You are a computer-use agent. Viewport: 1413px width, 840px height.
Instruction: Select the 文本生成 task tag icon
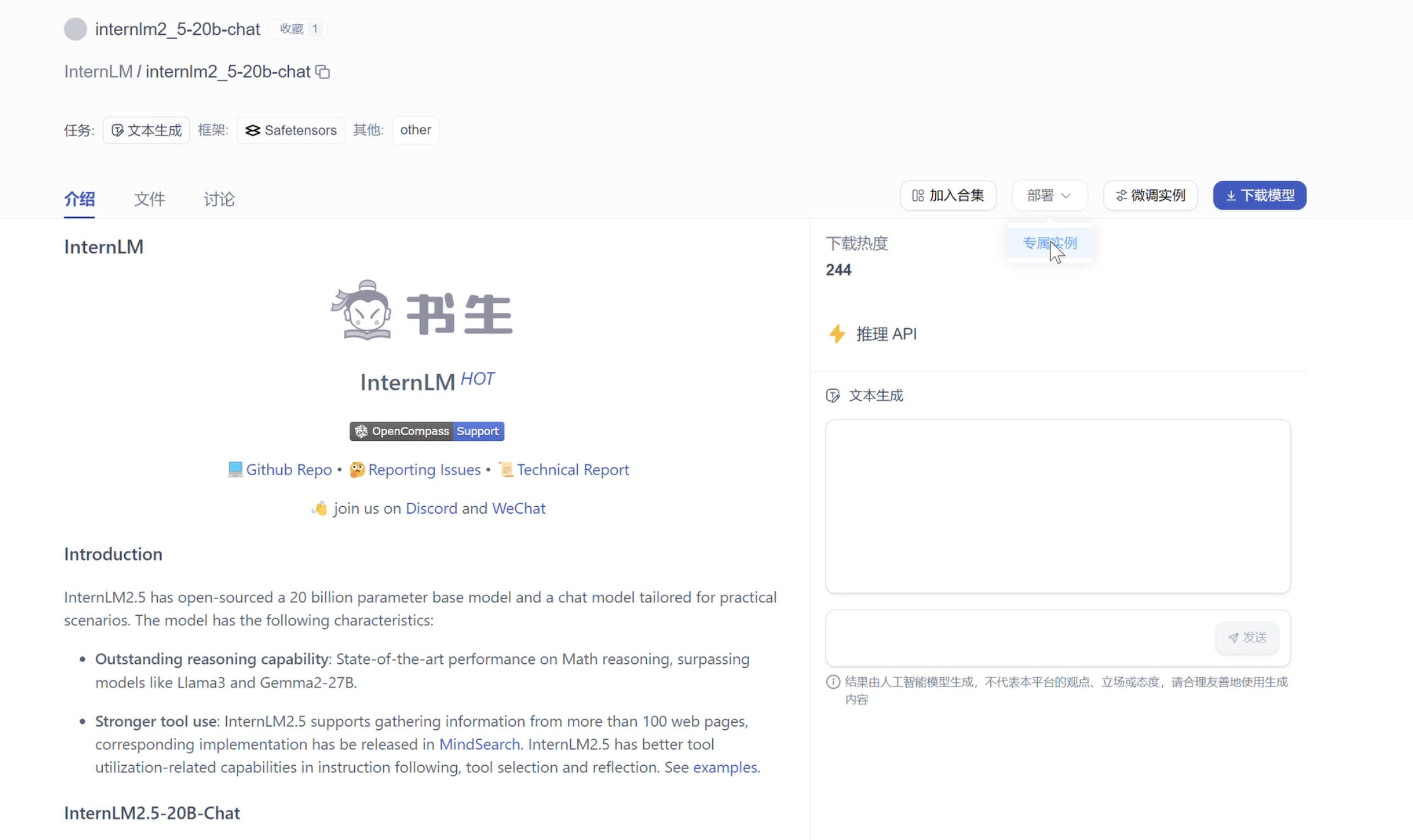click(x=118, y=130)
